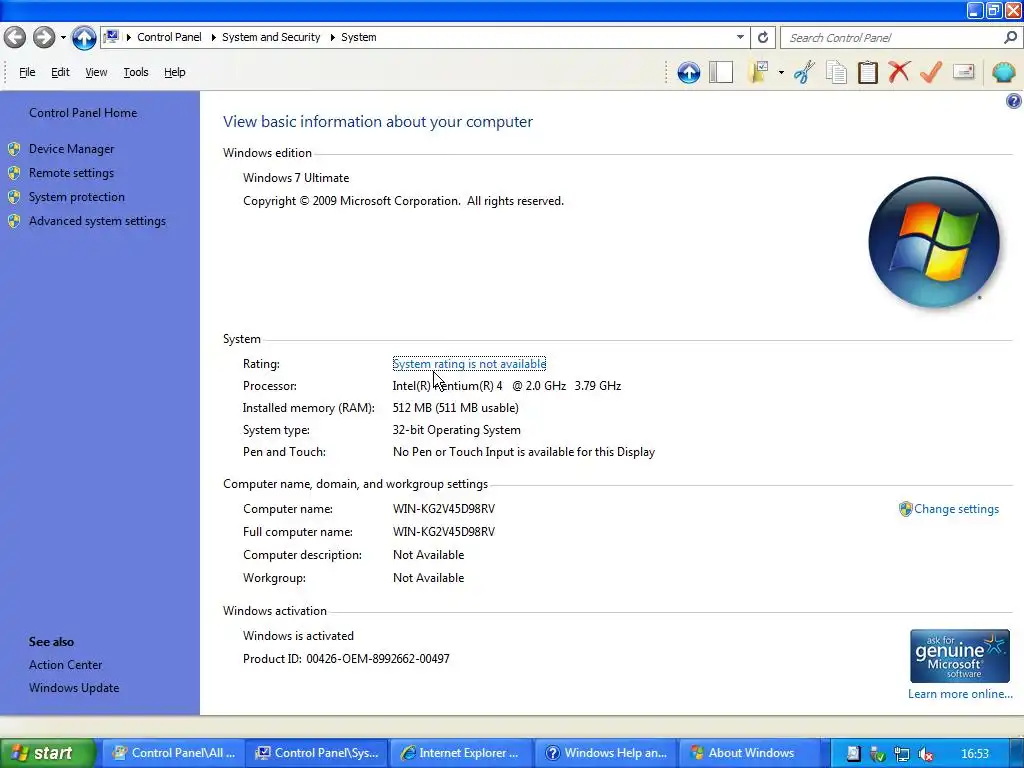Switch to About Windows taskbar button
Screen dimensions: 1024x768
click(750, 753)
